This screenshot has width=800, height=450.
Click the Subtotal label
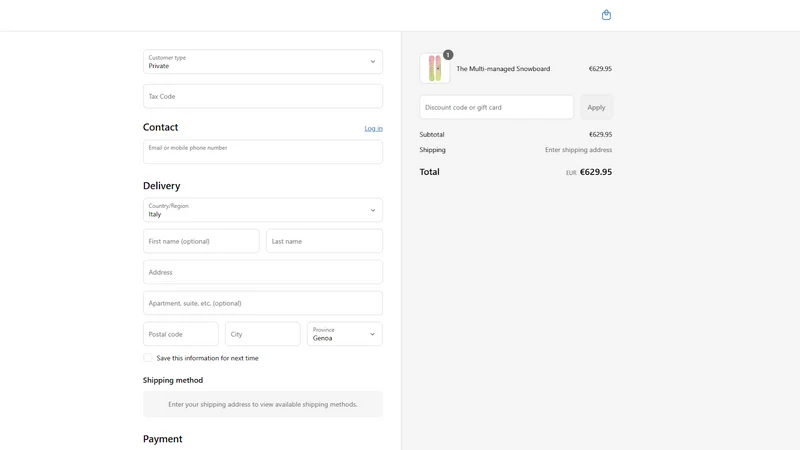[432, 135]
